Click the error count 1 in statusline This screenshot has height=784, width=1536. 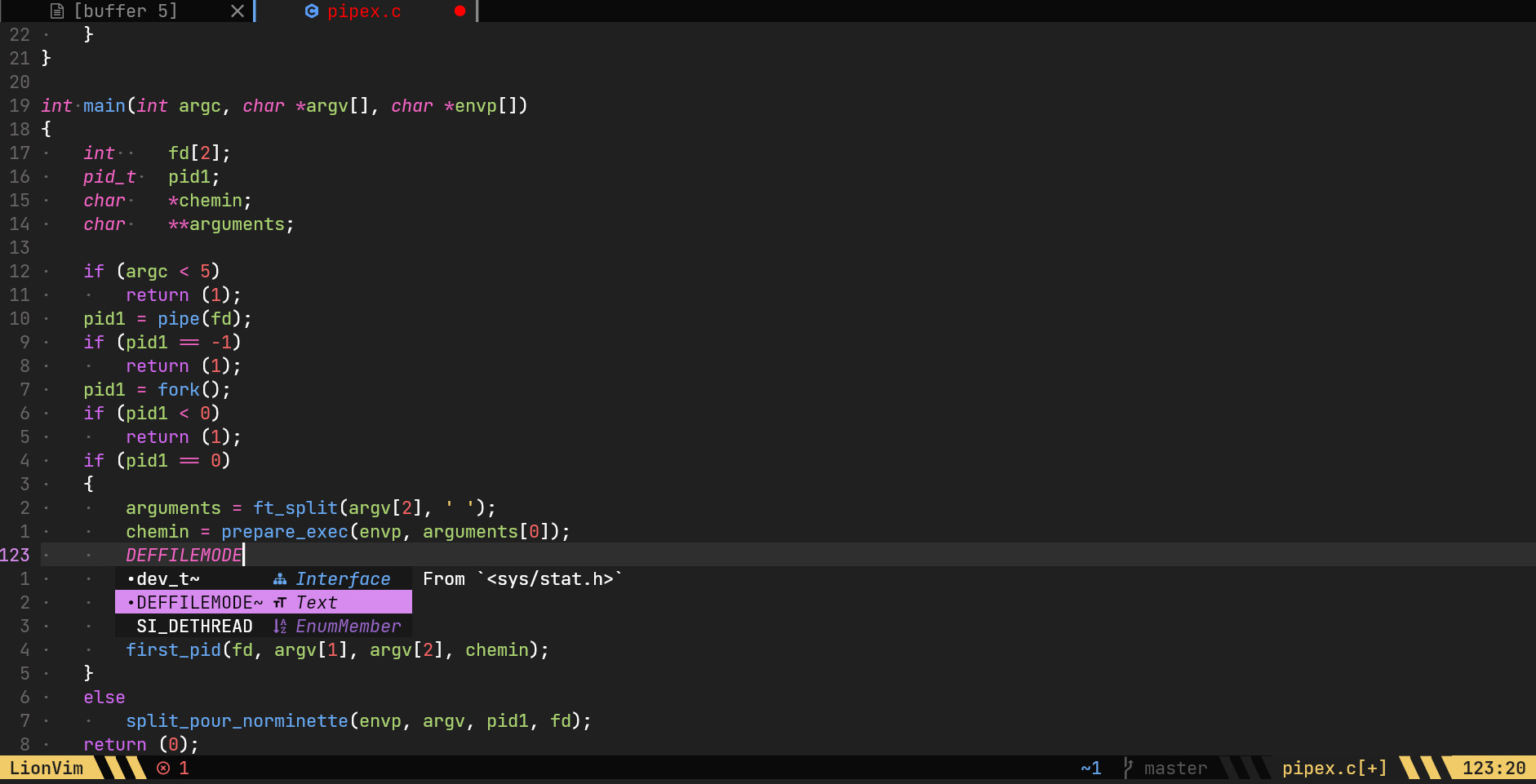184,768
